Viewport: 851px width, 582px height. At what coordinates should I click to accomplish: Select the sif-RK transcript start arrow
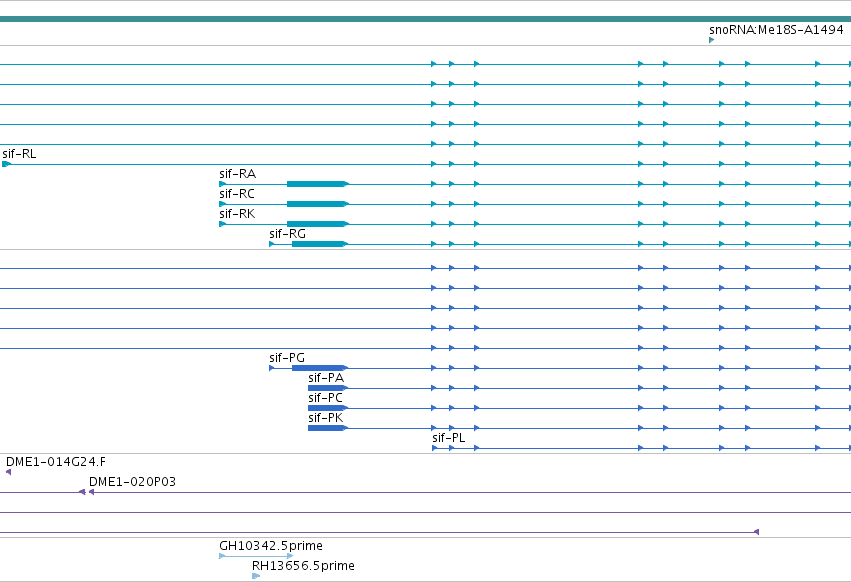222,224
